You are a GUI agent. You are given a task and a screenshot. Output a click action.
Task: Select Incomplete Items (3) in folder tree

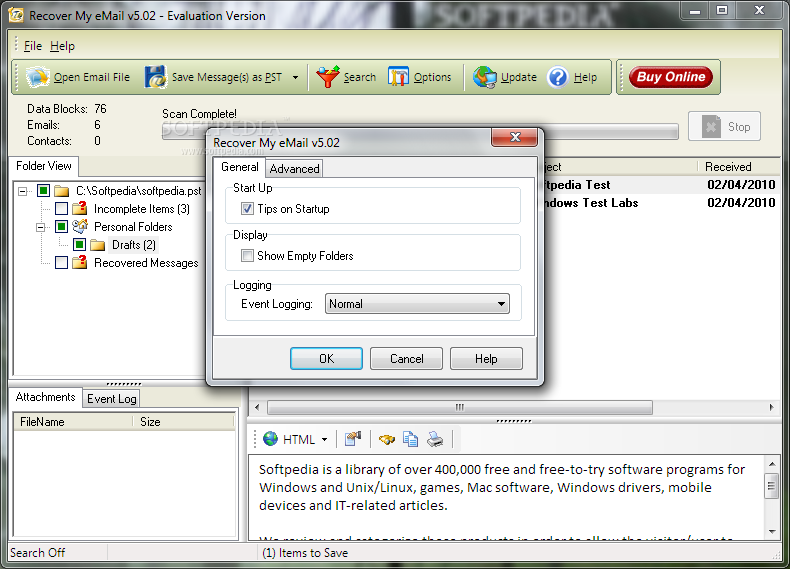click(142, 209)
